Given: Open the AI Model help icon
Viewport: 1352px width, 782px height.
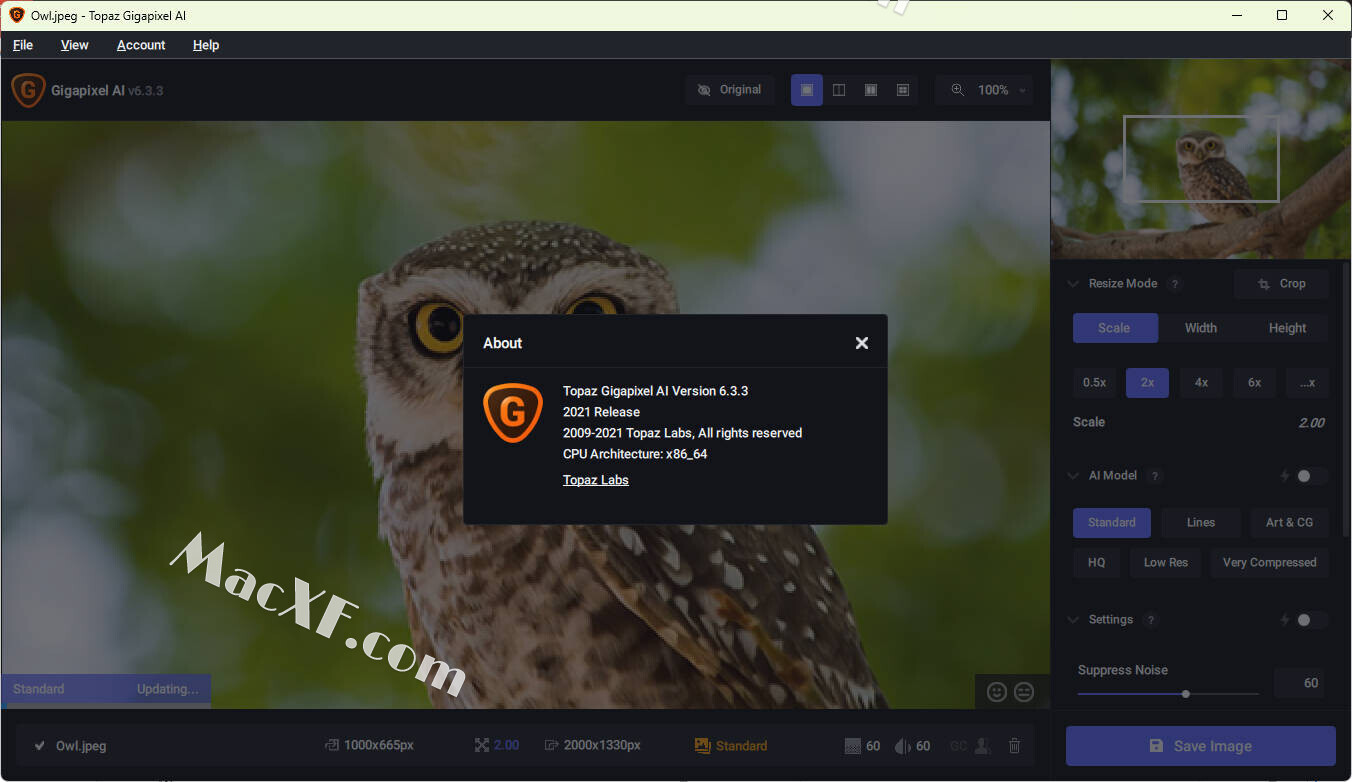Looking at the screenshot, I should 1155,476.
